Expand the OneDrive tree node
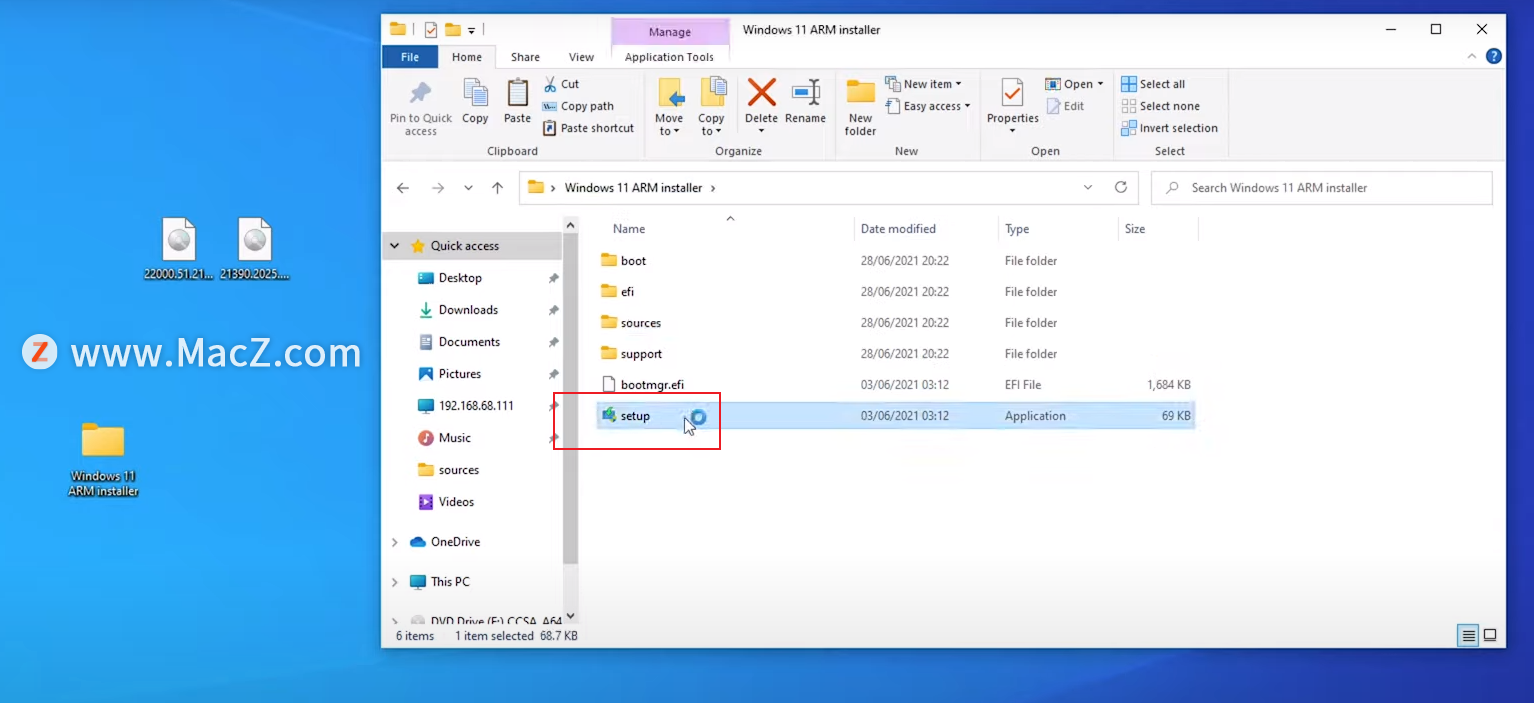This screenshot has width=1534, height=703. pyautogui.click(x=395, y=542)
